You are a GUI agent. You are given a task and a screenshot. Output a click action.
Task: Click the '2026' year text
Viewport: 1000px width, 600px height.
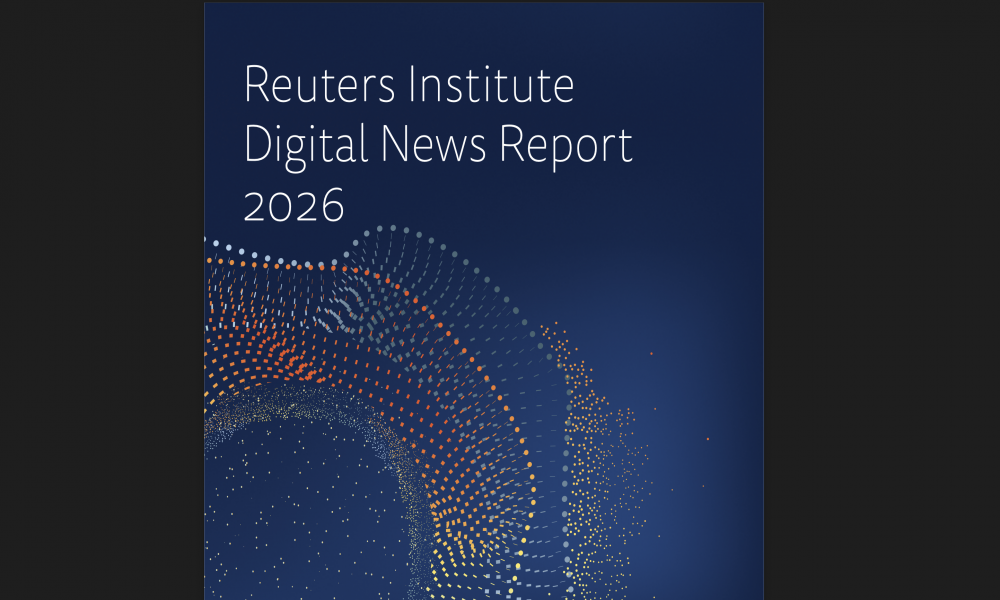294,205
